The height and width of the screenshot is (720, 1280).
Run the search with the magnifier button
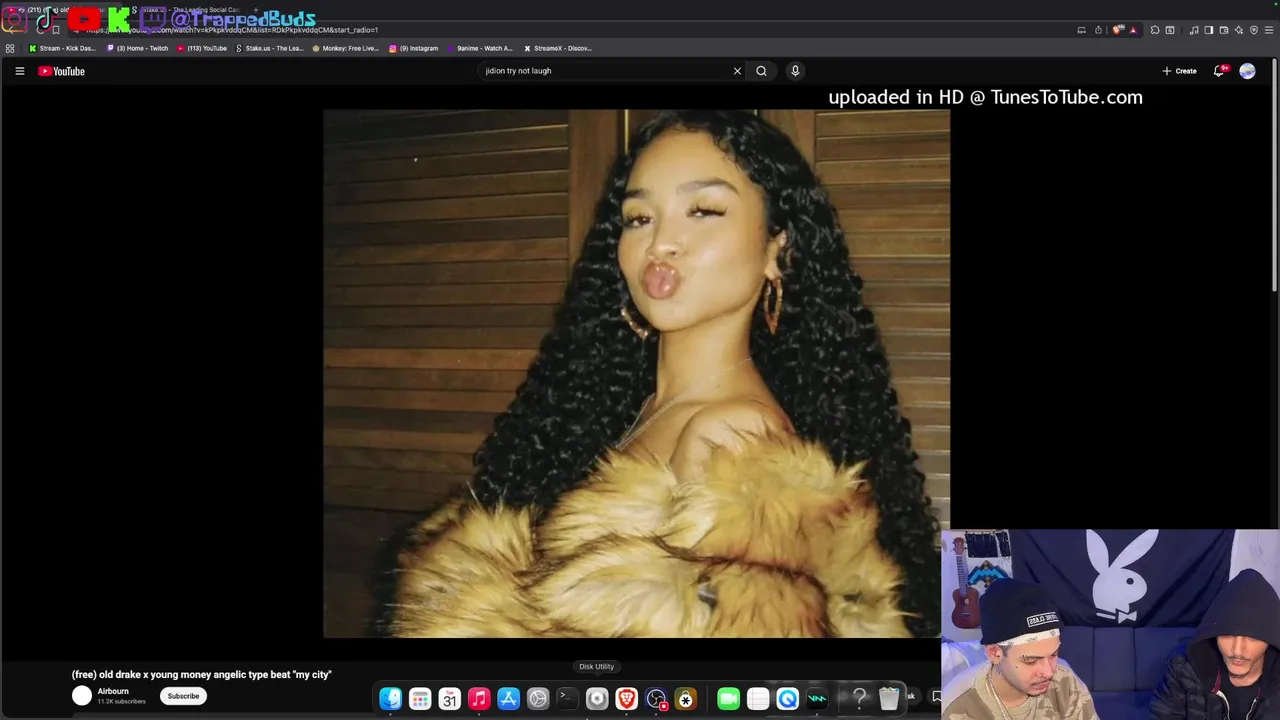(761, 71)
